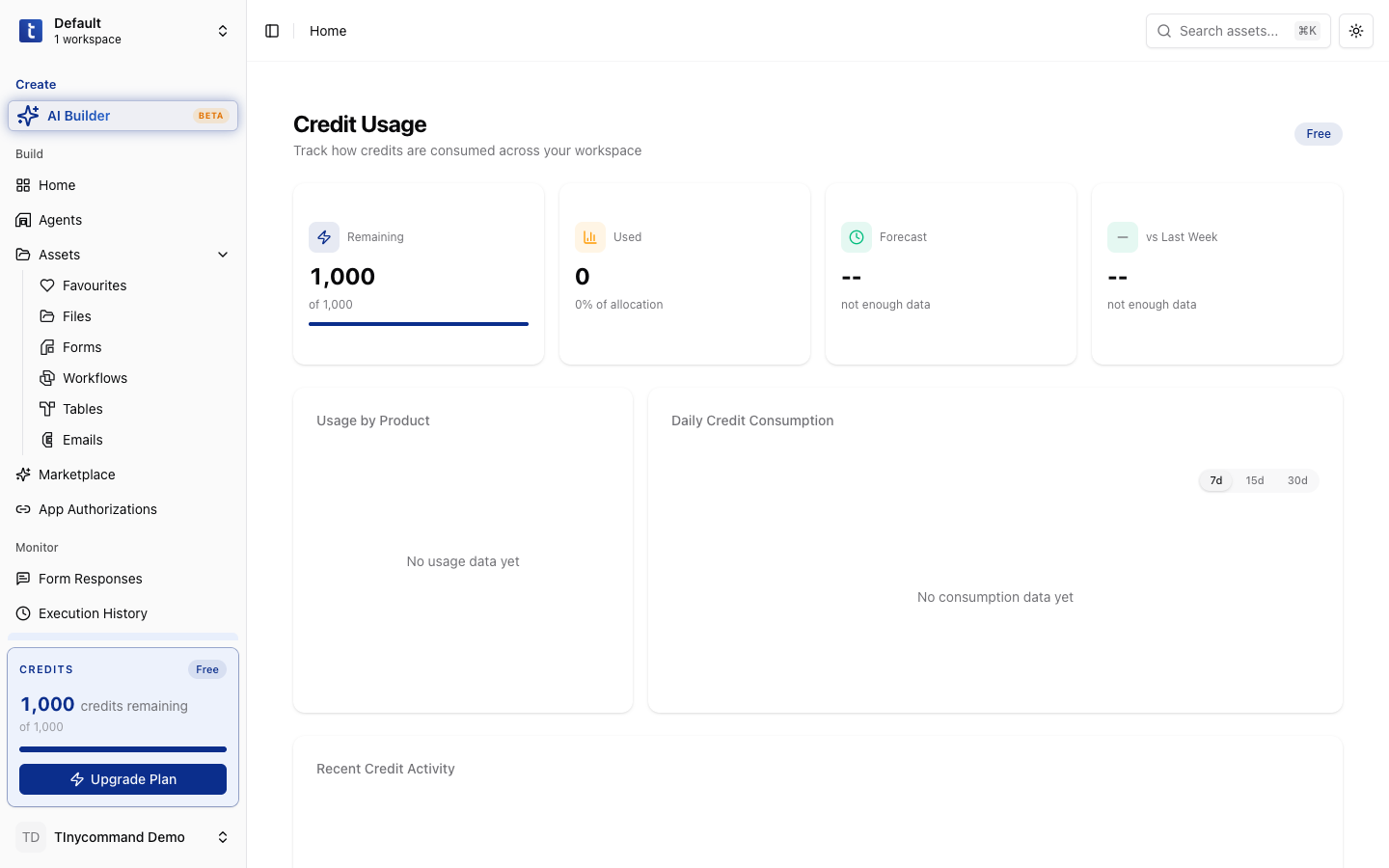Click the Marketplace sparkle icon
Image resolution: width=1389 pixels, height=868 pixels.
23,475
